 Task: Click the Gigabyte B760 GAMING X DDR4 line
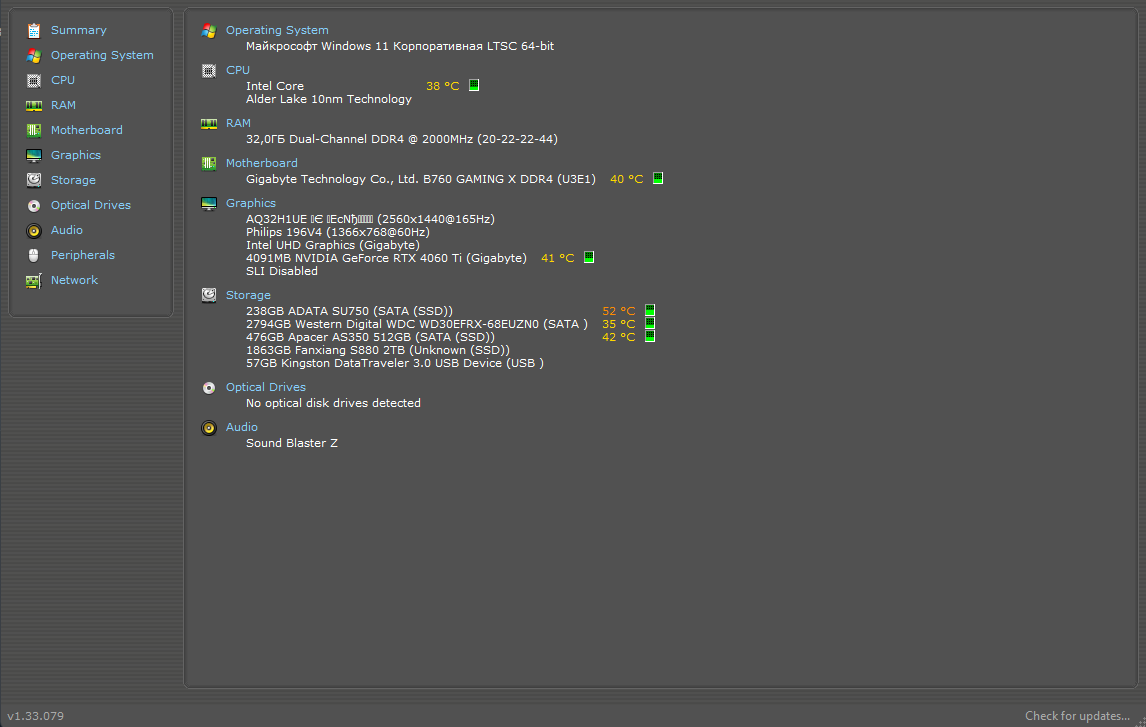point(421,179)
